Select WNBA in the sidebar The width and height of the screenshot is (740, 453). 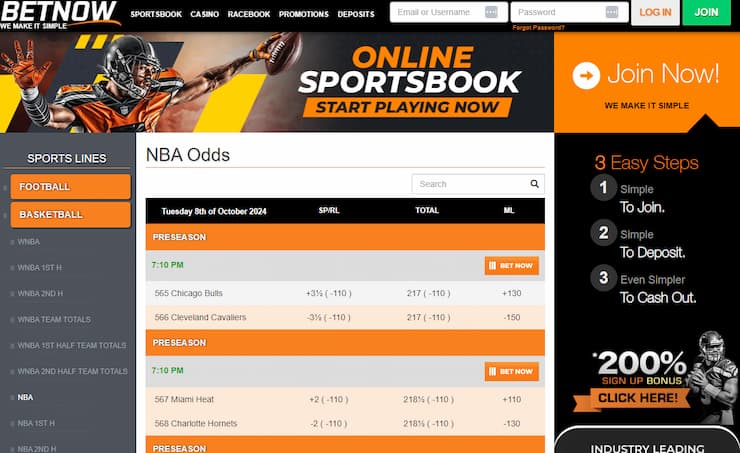point(28,242)
